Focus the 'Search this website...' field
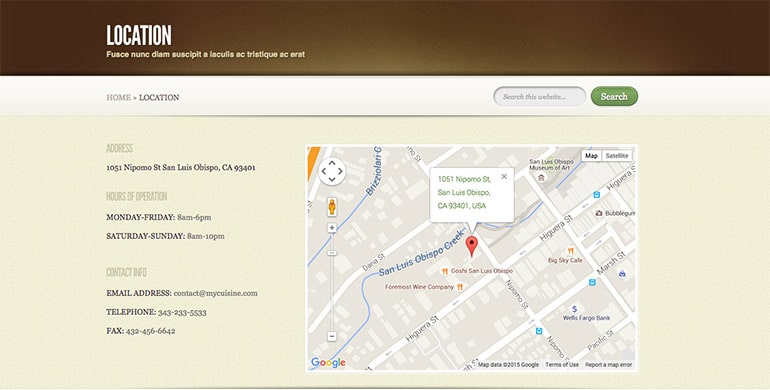 pos(540,97)
